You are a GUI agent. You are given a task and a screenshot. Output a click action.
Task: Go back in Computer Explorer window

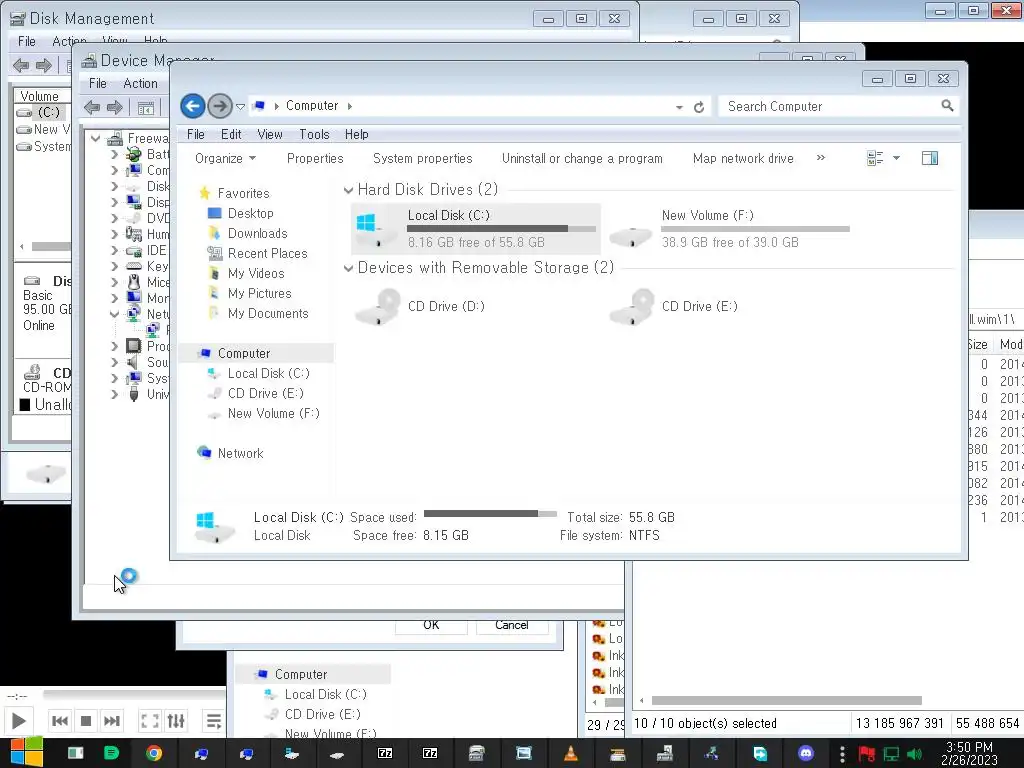pos(193,106)
